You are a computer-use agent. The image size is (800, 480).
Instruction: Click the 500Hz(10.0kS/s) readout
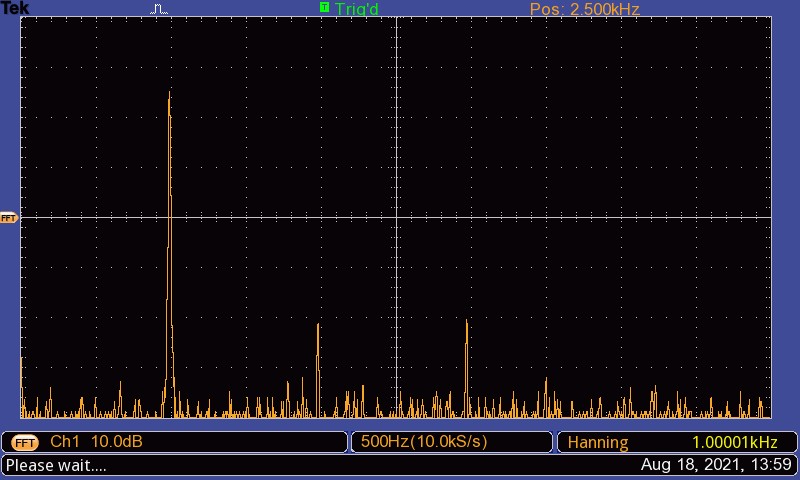(x=424, y=441)
